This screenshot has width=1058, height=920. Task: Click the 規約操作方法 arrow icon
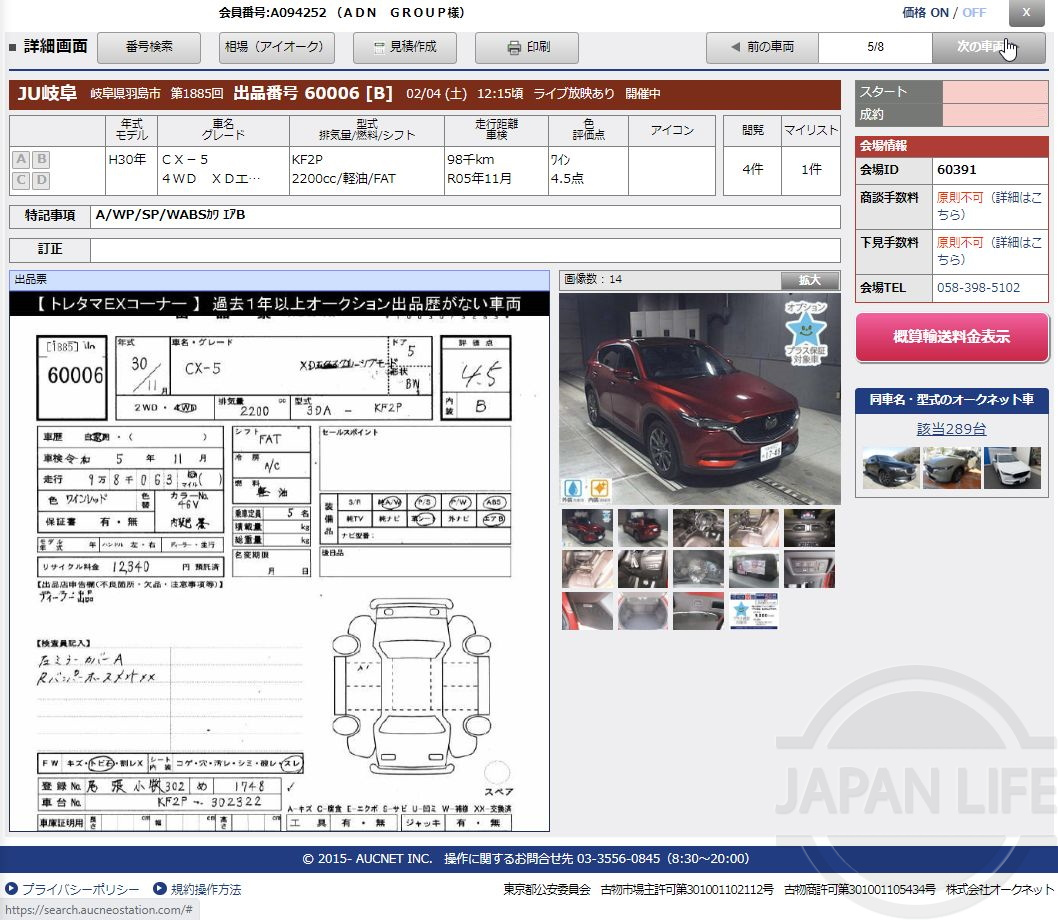[157, 888]
